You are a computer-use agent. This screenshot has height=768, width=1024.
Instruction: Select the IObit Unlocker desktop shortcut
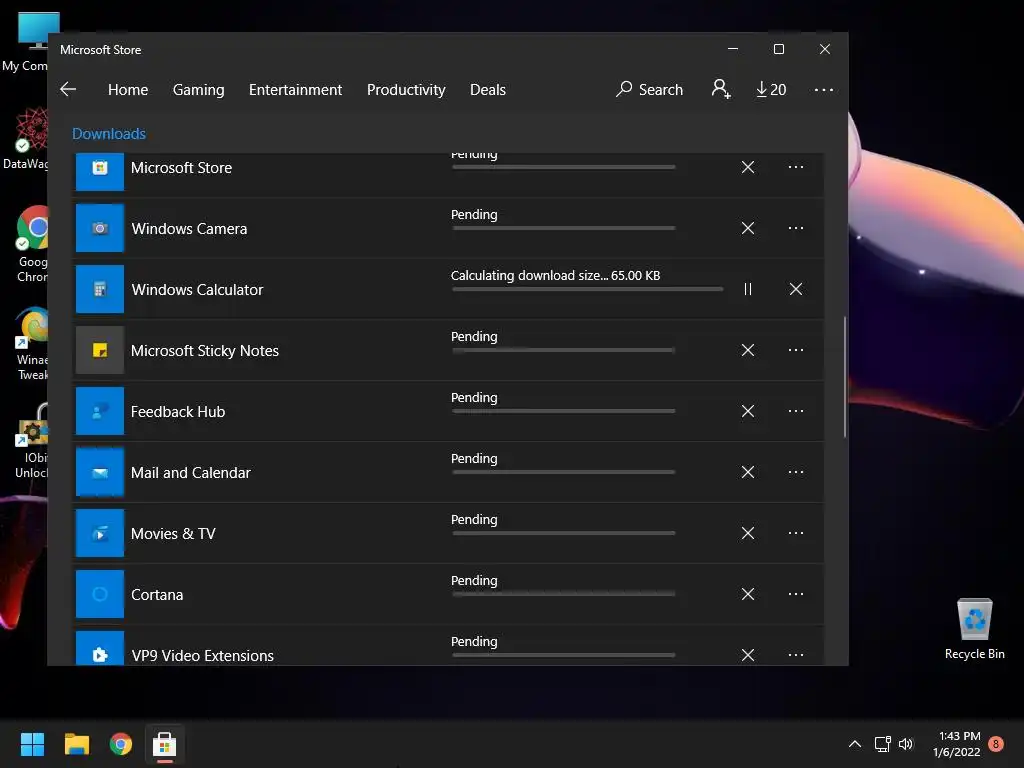[x=30, y=441]
